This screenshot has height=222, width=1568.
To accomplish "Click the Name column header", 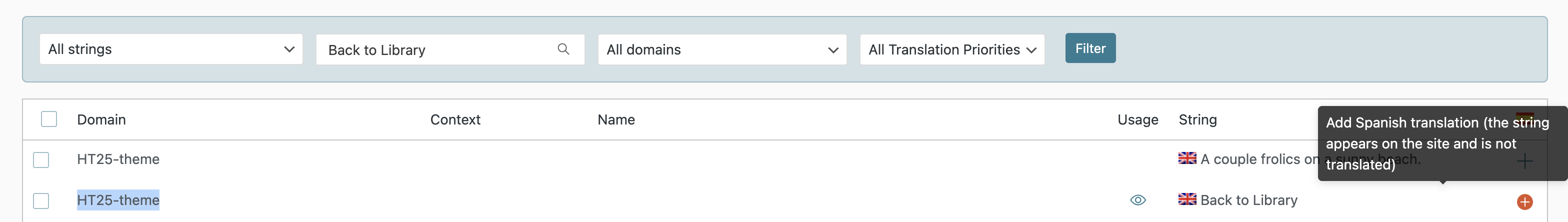I will click(x=616, y=120).
